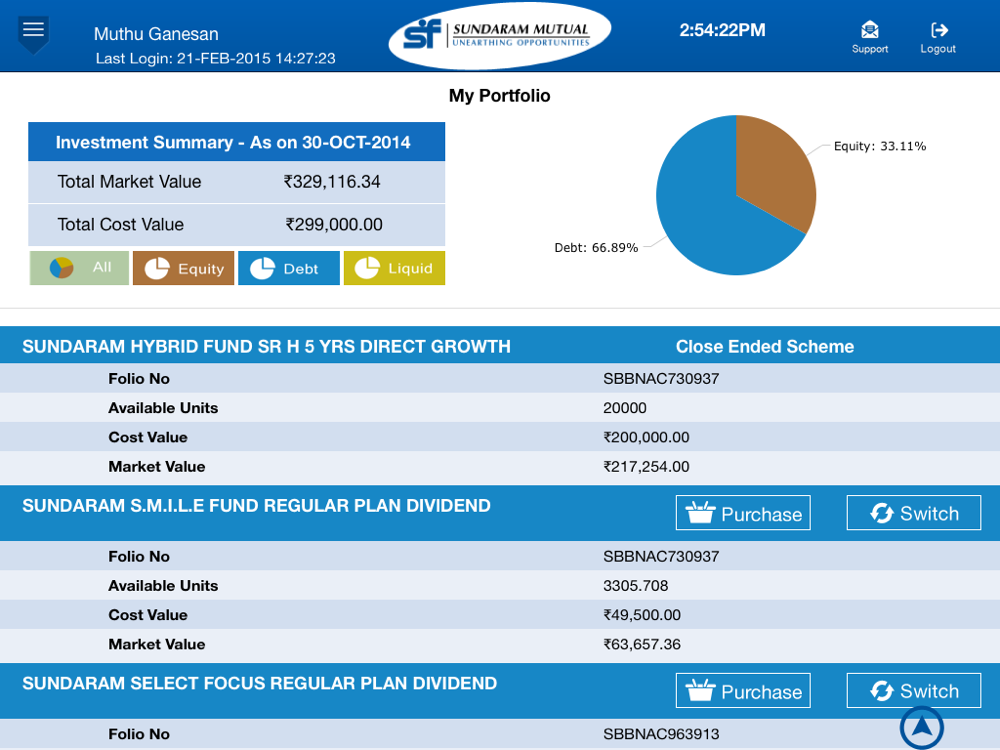The image size is (1000, 750).
Task: Select the Liquid filter tab
Action: pyautogui.click(x=394, y=268)
